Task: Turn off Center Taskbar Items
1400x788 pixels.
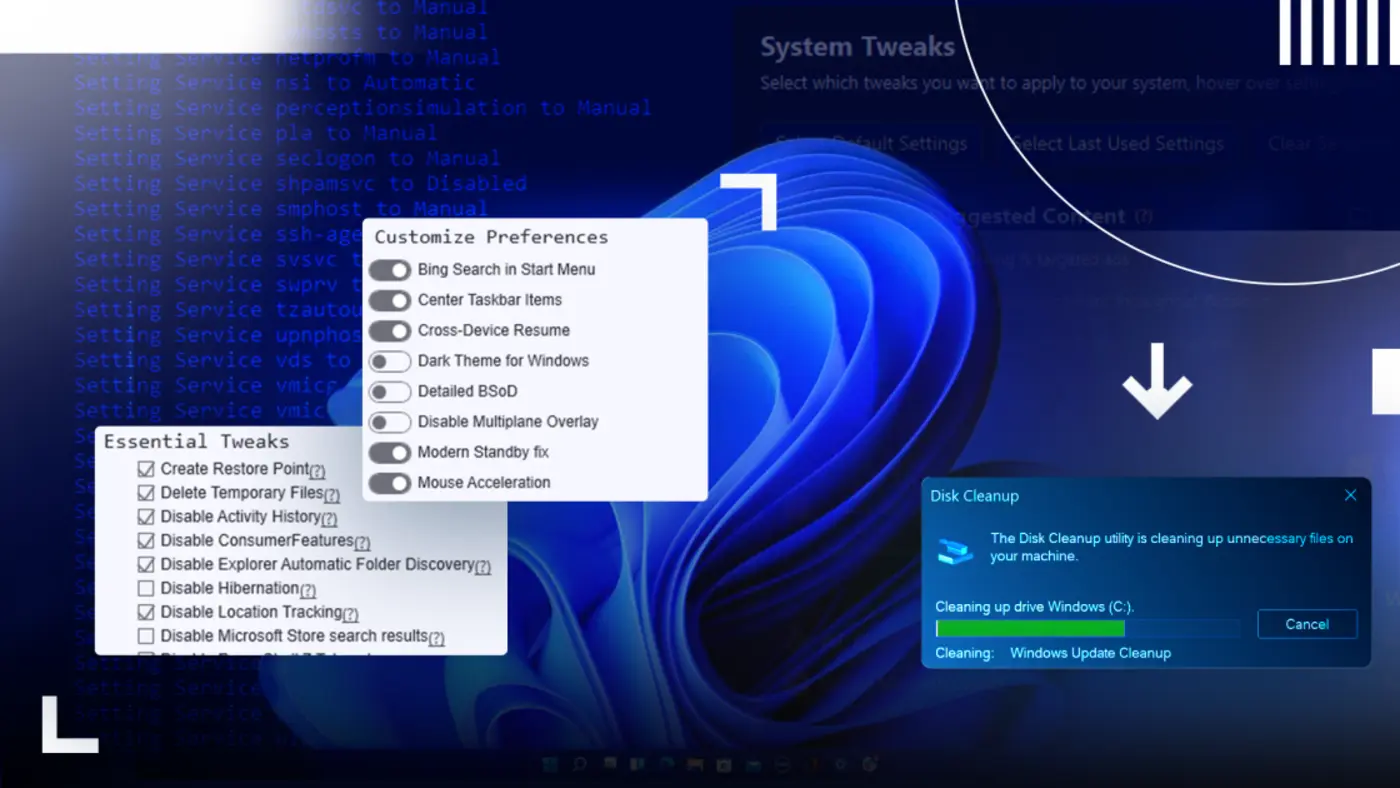Action: (x=390, y=300)
